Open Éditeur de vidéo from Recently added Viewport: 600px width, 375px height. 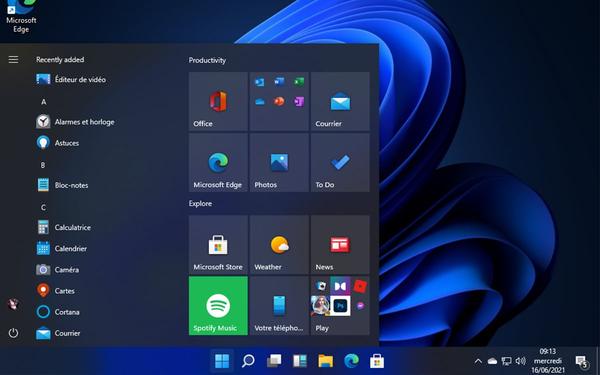coord(71,80)
